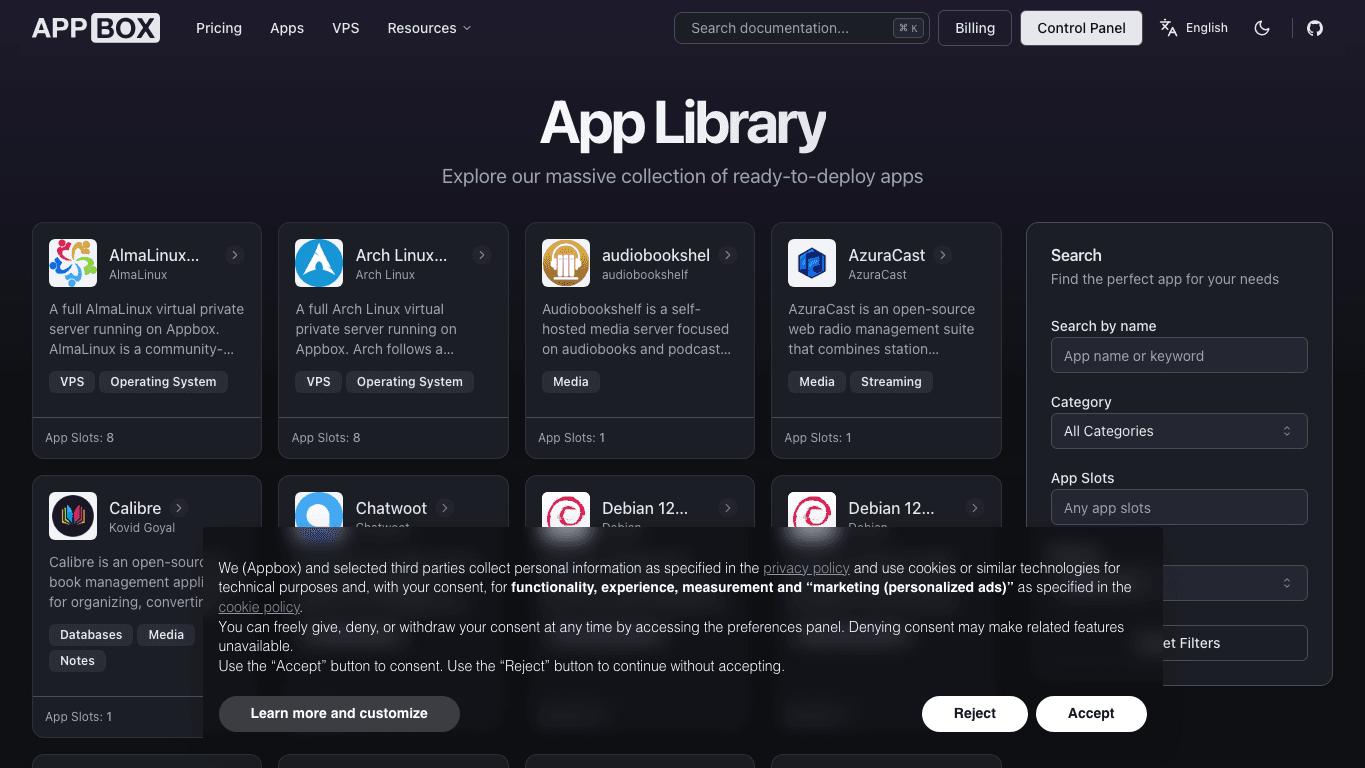Click the audiobookshelf card chevron arrow
1365x768 pixels.
728,255
